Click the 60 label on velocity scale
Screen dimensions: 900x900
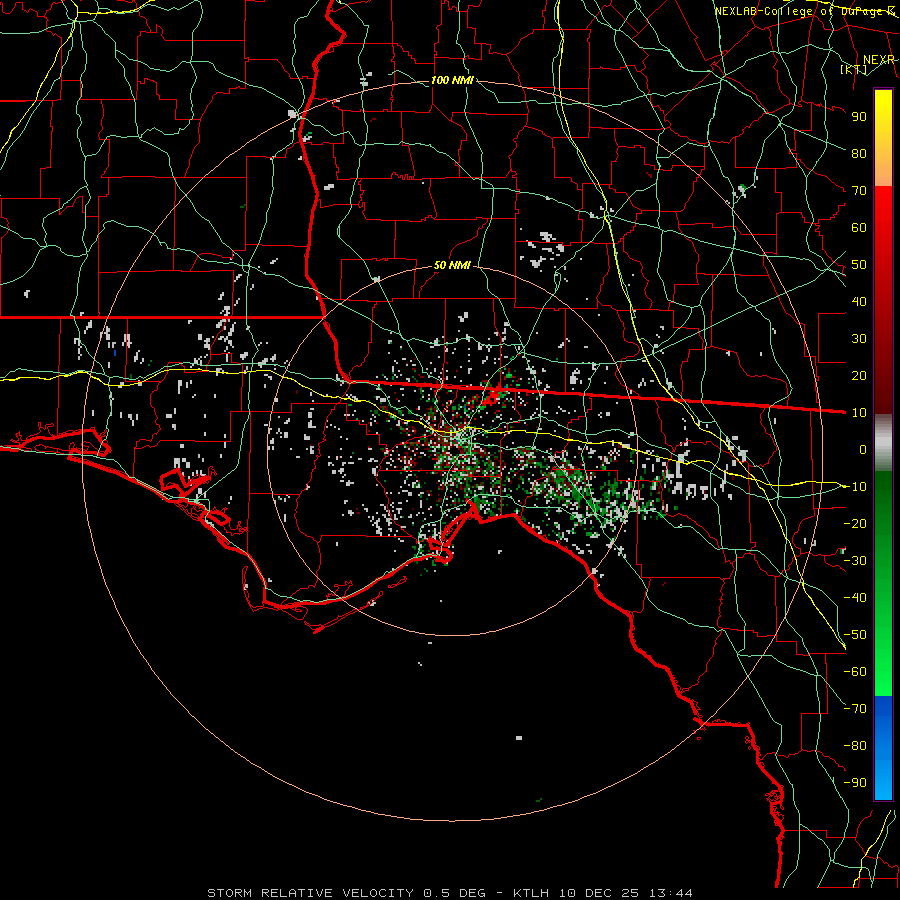click(x=859, y=227)
